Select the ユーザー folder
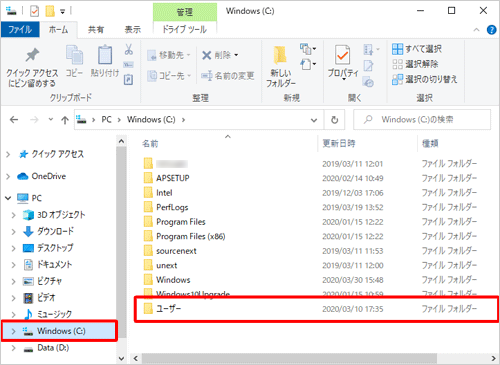Screen dimensions: 500x365 (x=316, y=309)
